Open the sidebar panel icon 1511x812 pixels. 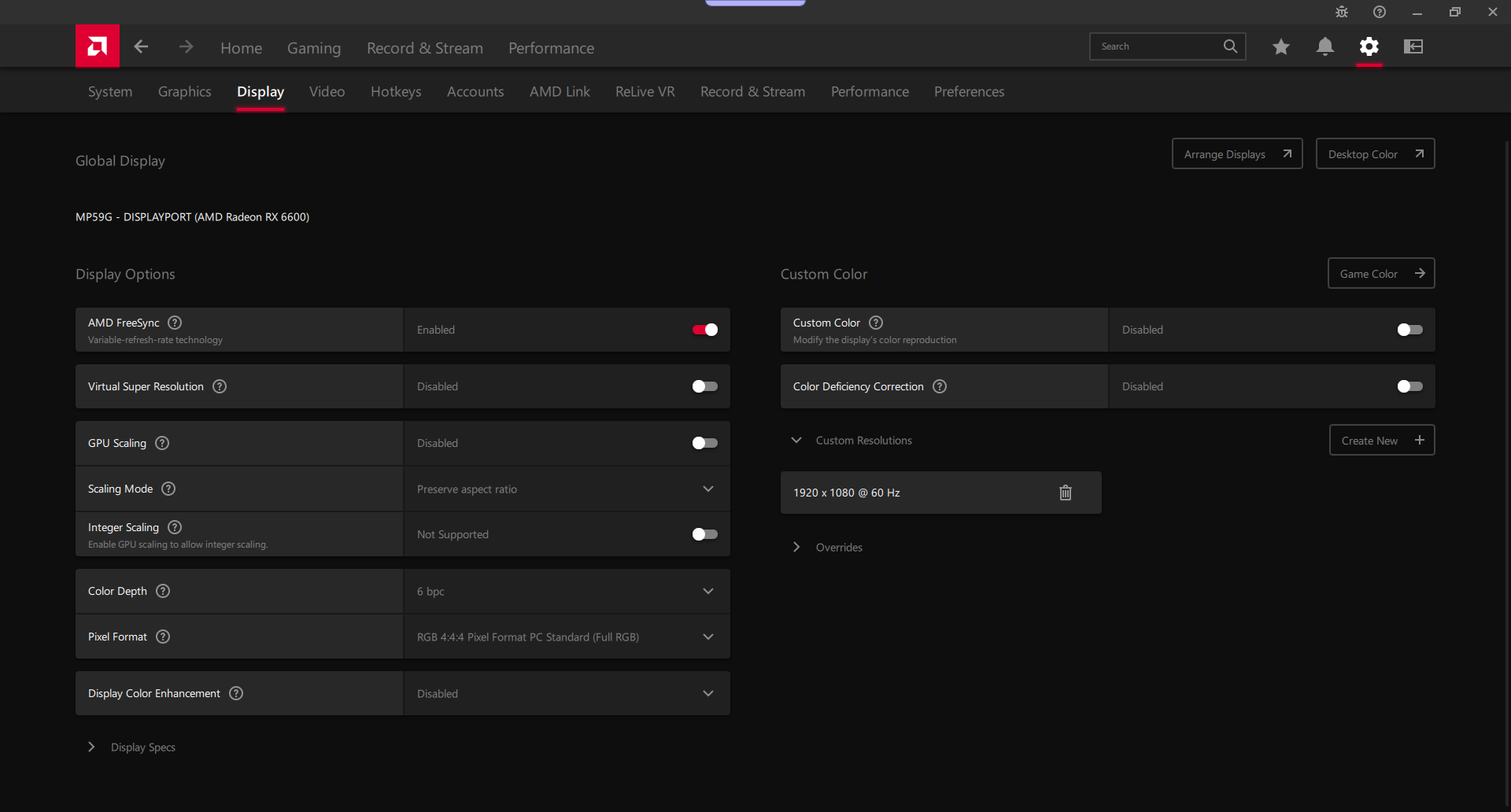pos(1413,47)
